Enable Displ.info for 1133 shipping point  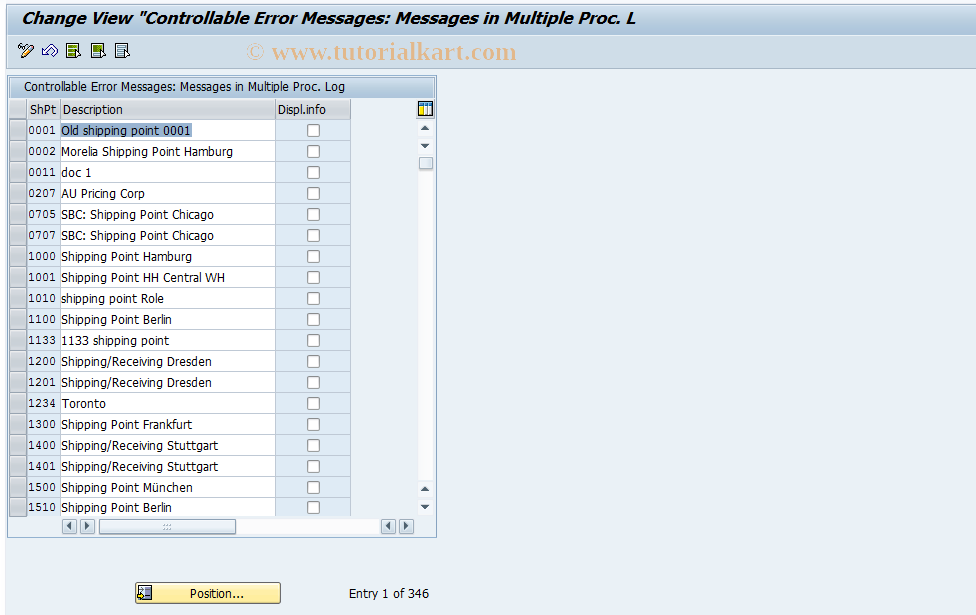tap(314, 340)
